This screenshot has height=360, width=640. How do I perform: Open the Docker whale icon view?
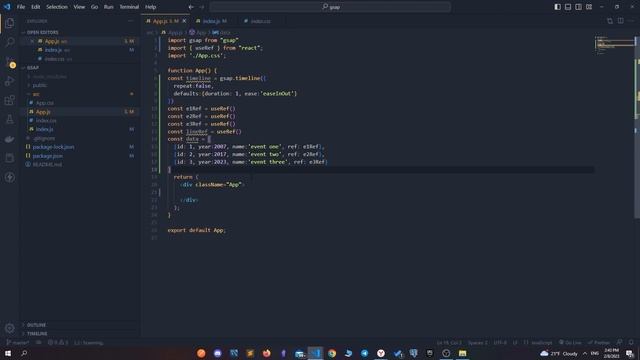[10, 139]
